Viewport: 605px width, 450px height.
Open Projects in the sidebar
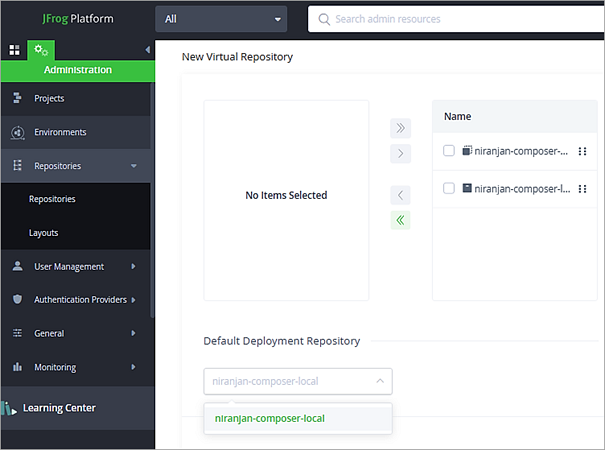pyautogui.click(x=49, y=98)
